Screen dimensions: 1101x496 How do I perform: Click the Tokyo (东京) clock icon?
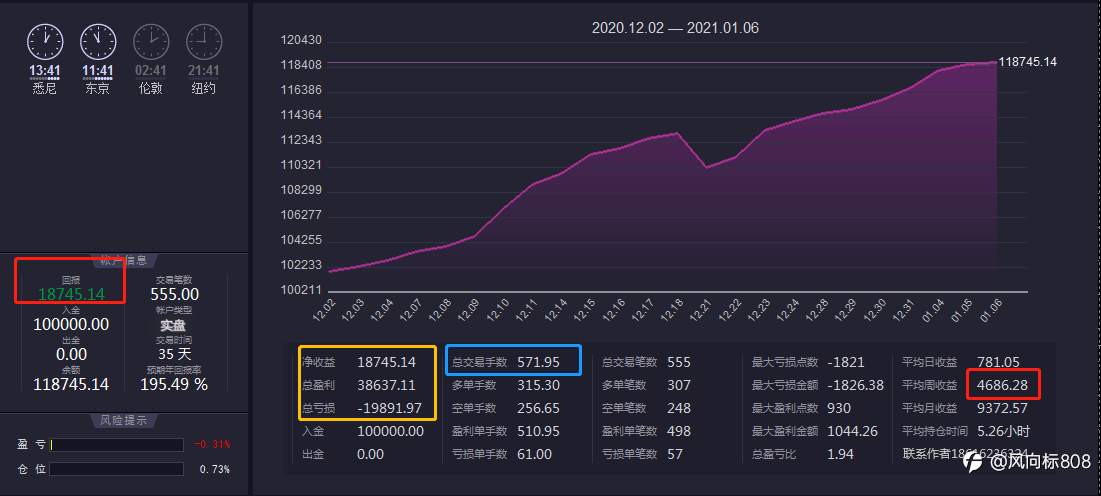coord(98,42)
